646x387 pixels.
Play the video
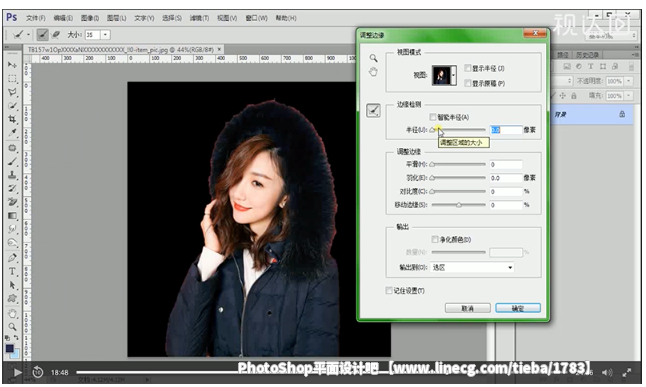(x=17, y=373)
